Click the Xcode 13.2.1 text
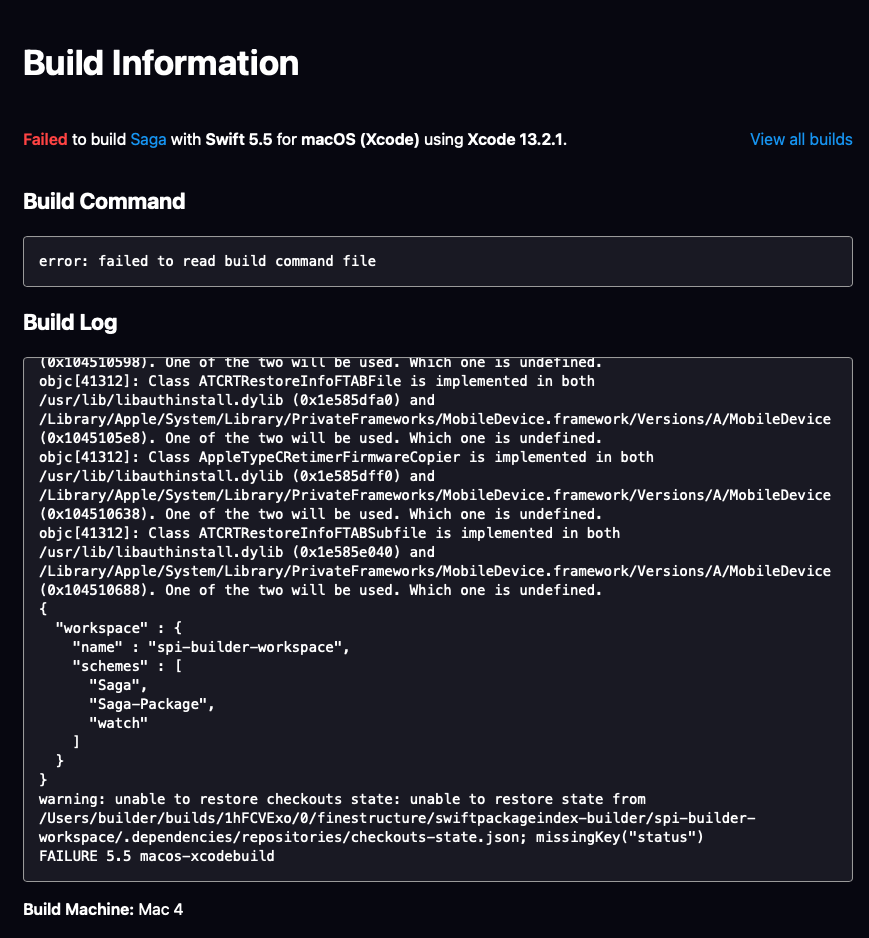 click(515, 139)
